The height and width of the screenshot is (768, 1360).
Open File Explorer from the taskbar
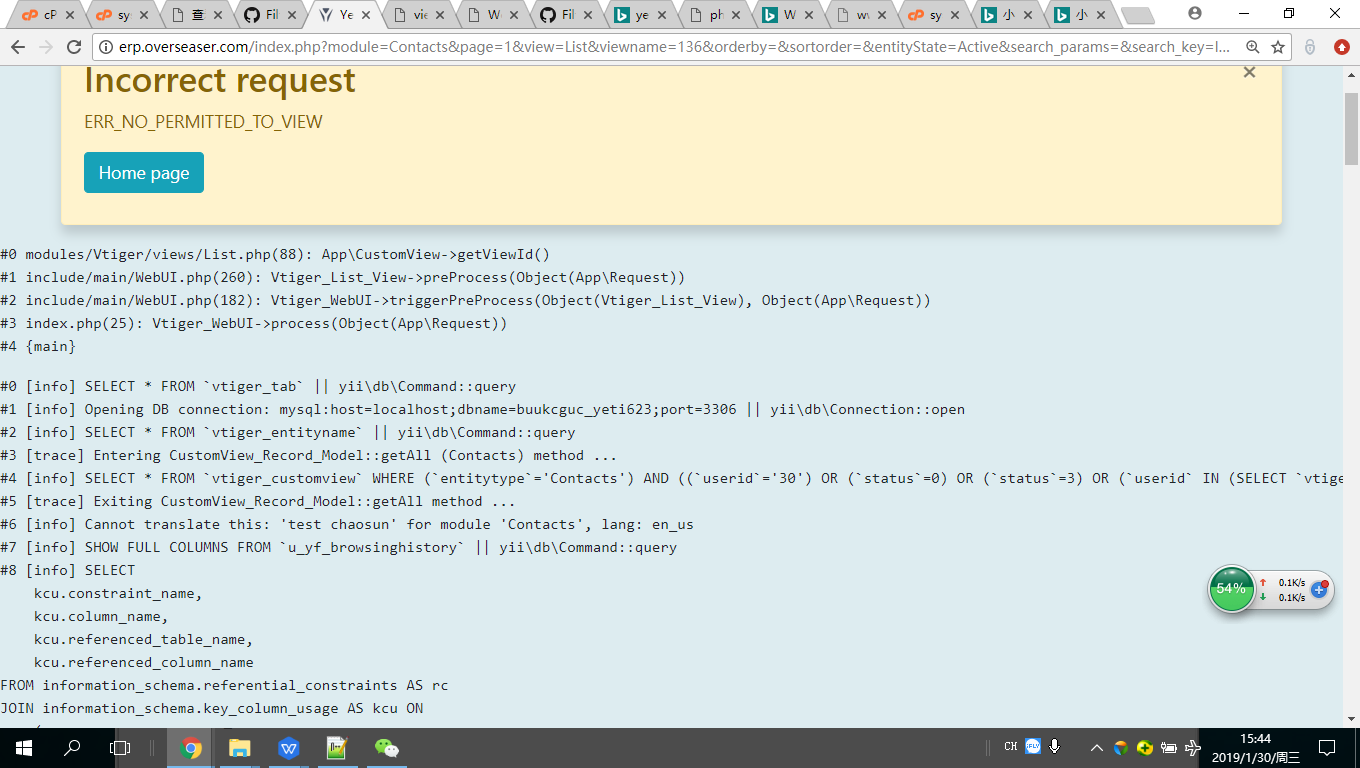tap(239, 747)
